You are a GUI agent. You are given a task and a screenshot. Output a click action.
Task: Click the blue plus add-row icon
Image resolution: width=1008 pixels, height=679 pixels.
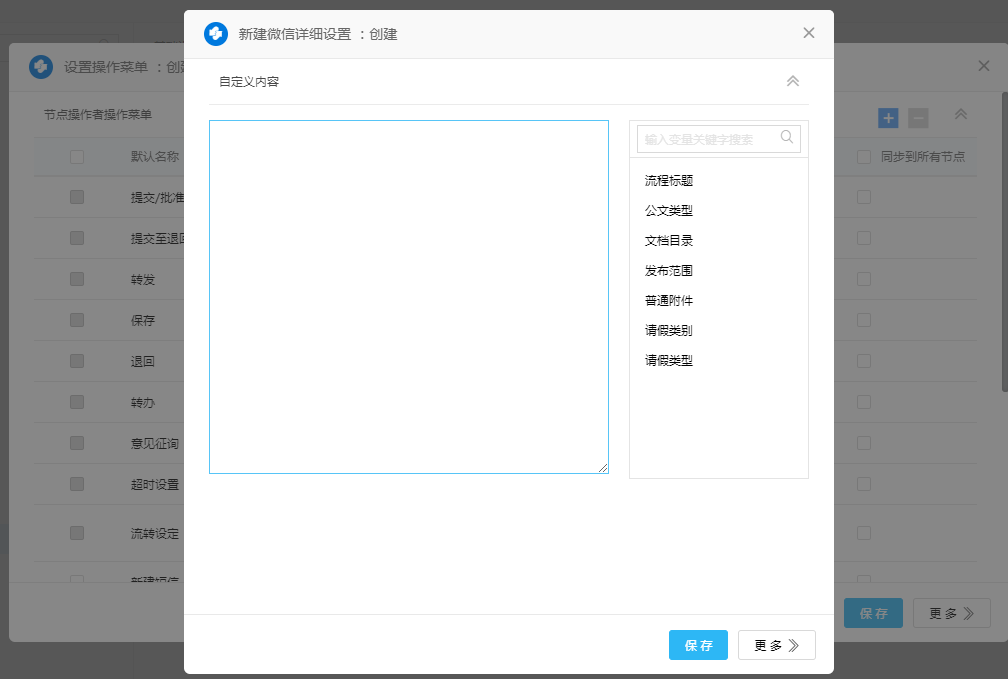click(x=888, y=118)
